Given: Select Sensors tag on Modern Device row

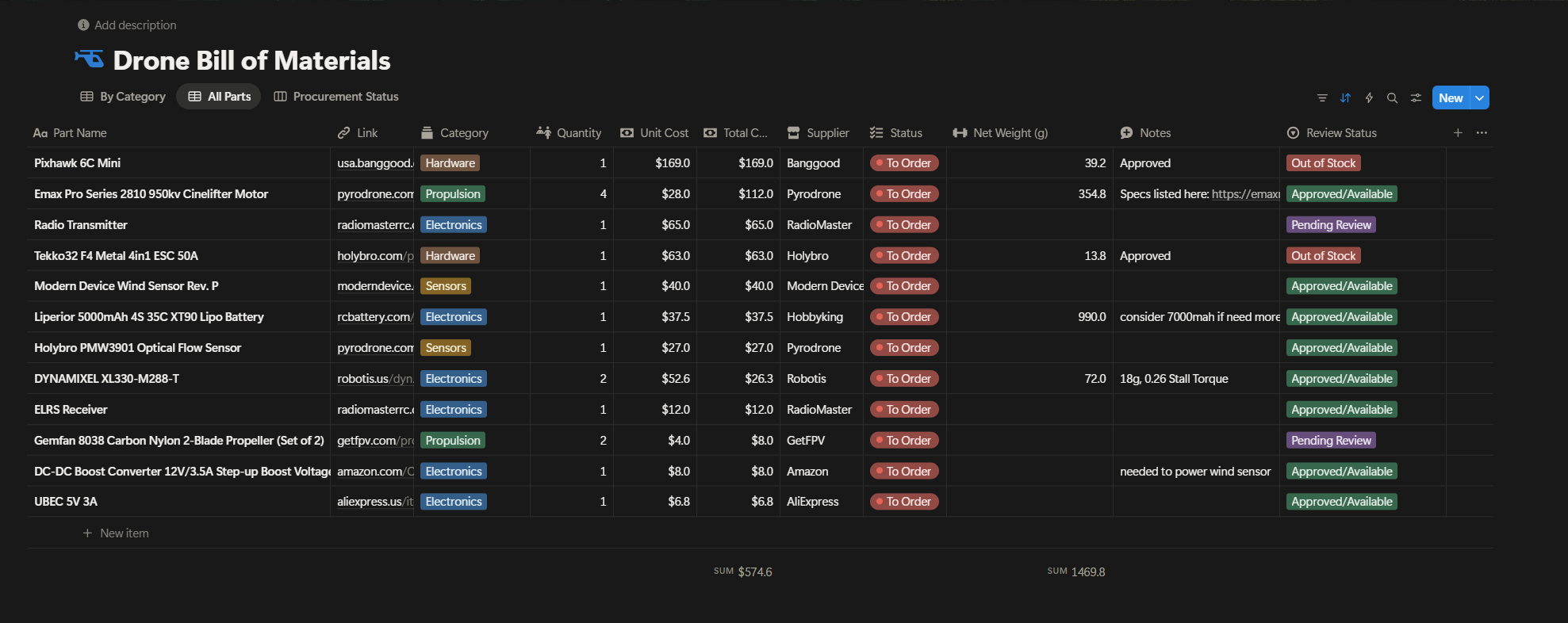Looking at the screenshot, I should pos(446,286).
